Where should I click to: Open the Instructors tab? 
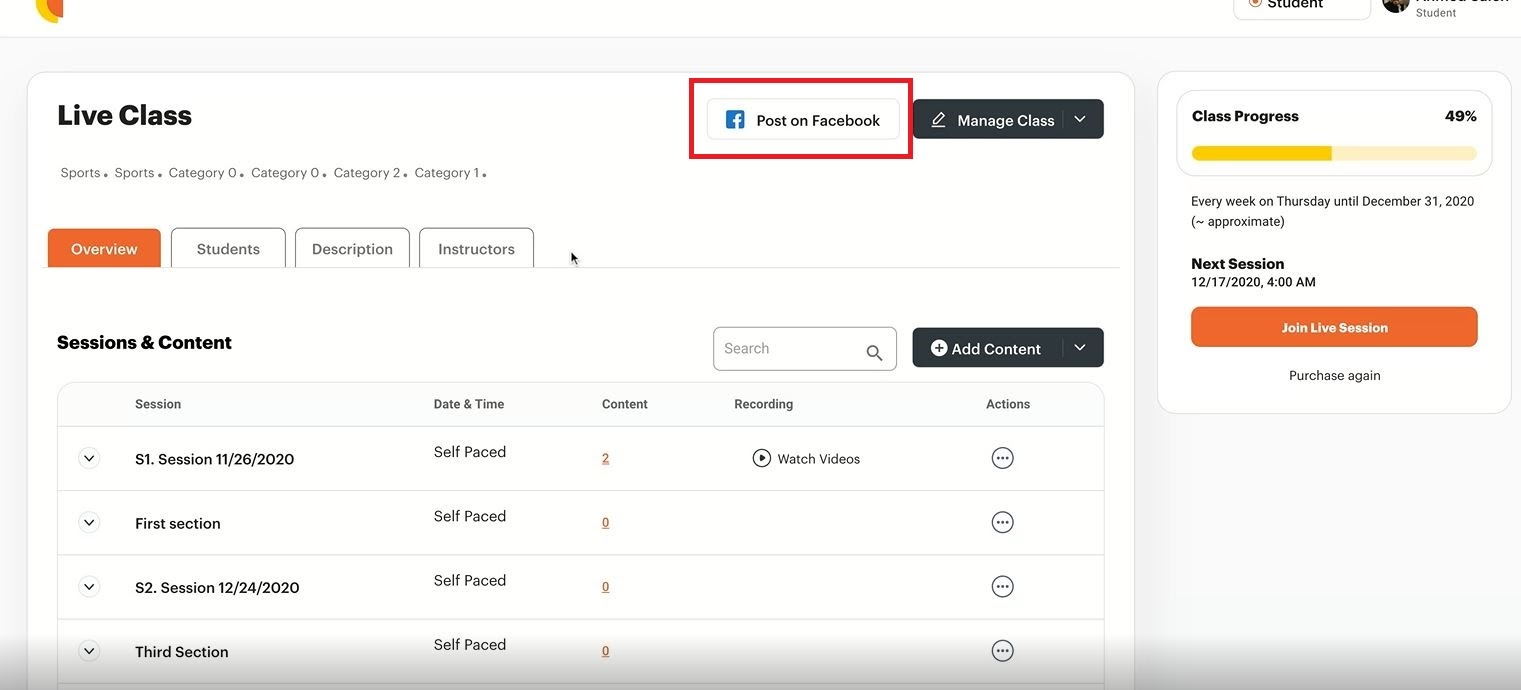click(476, 249)
